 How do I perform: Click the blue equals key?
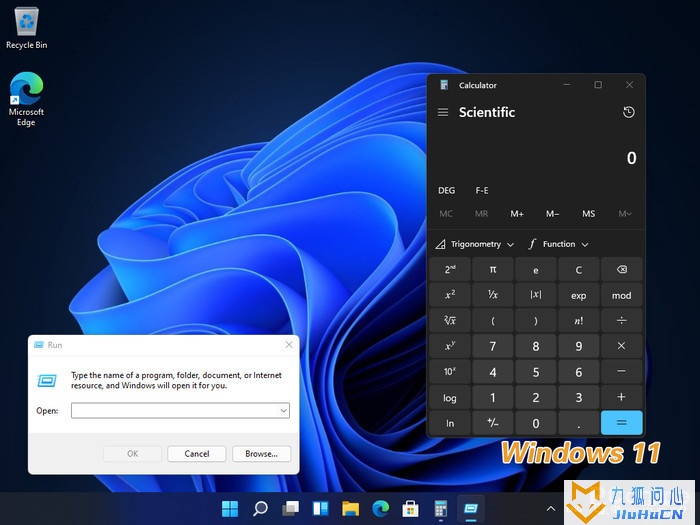click(621, 423)
